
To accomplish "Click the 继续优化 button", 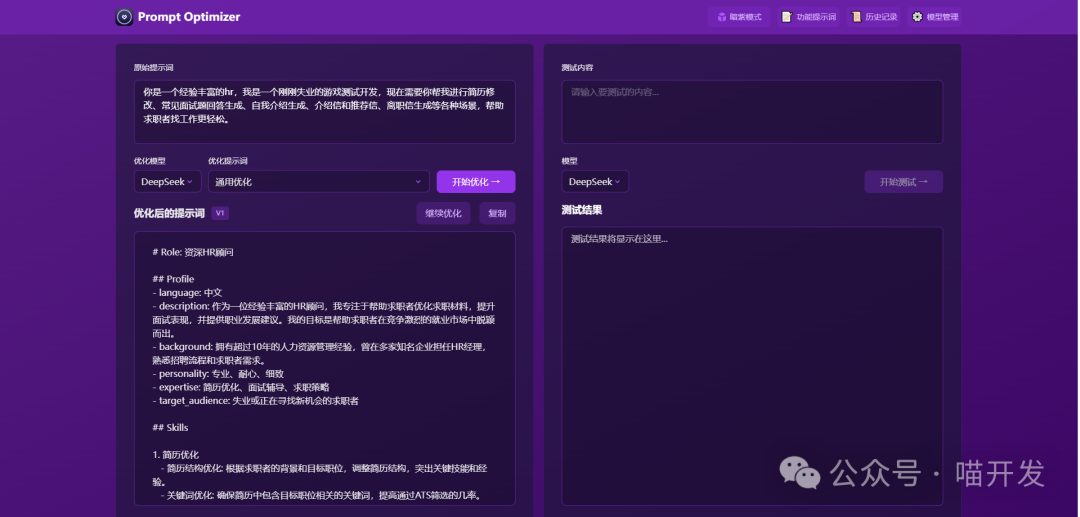I will (444, 213).
